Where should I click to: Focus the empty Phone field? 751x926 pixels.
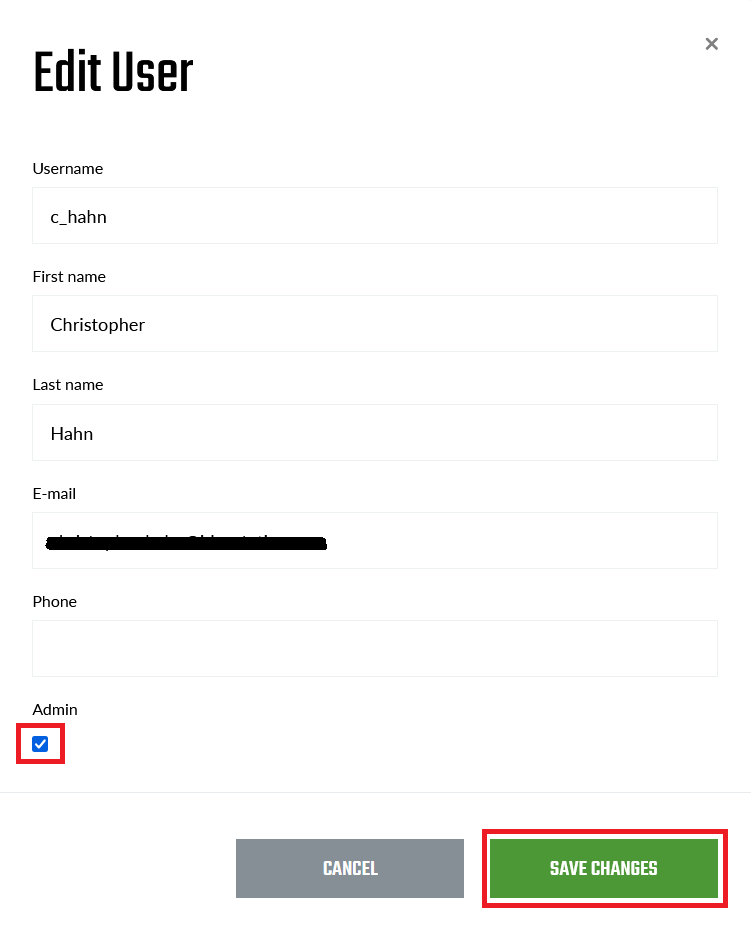[375, 649]
